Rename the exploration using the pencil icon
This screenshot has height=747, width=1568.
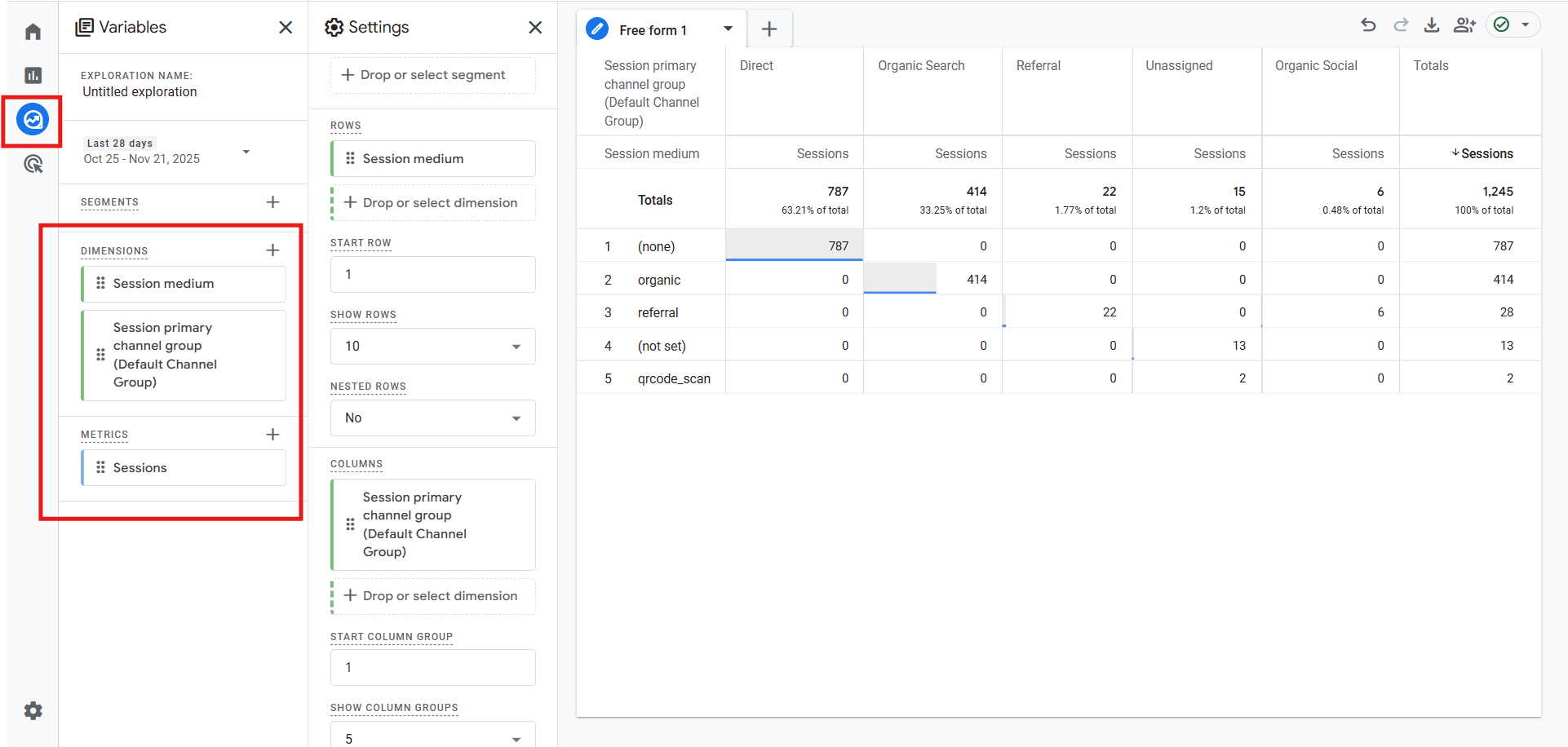point(596,28)
